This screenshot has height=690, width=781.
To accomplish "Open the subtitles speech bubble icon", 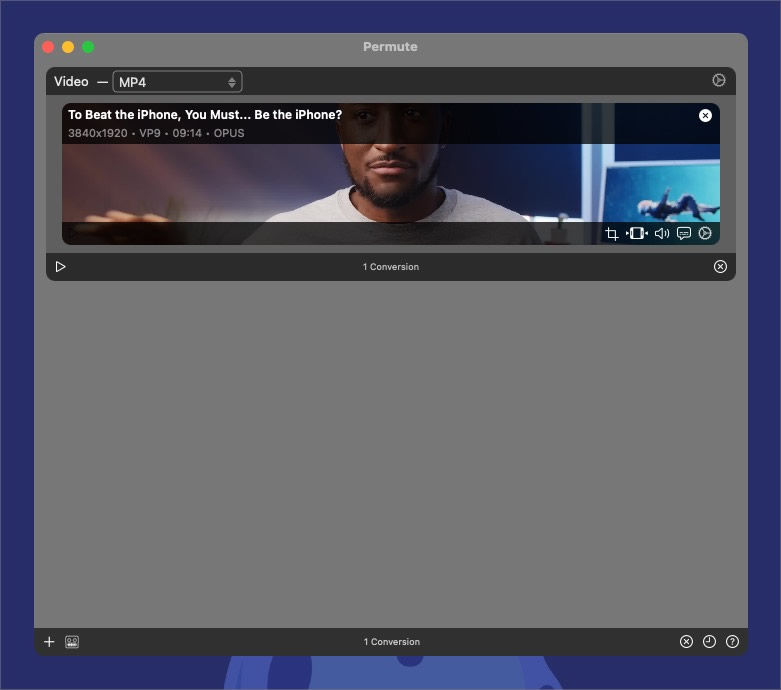I will coord(684,233).
